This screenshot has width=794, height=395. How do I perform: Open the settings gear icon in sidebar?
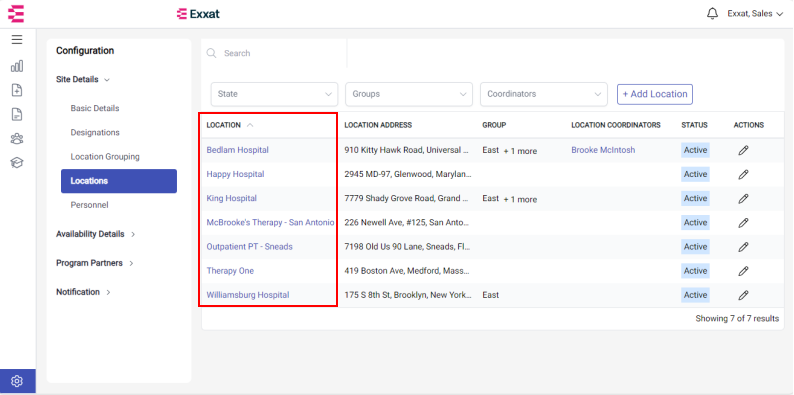click(x=17, y=381)
